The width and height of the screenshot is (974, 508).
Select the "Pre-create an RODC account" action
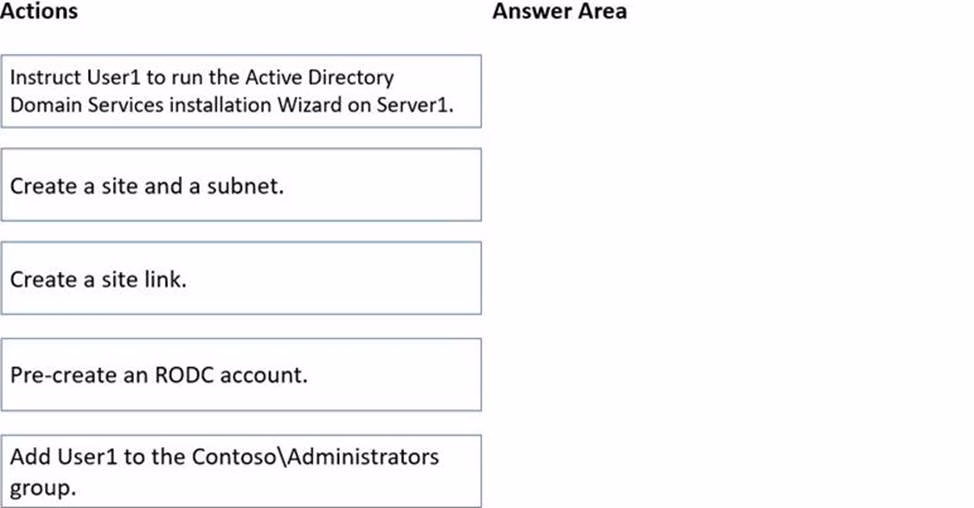tap(240, 375)
